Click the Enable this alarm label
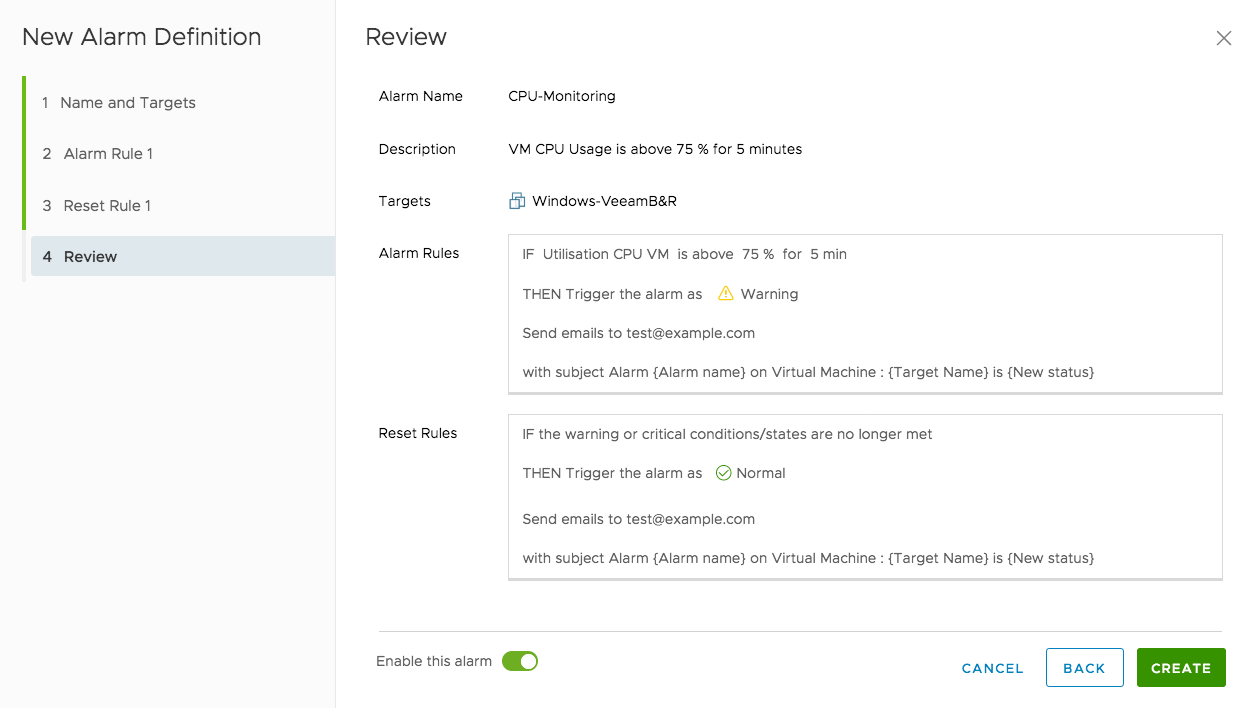The width and height of the screenshot is (1248, 708). tap(434, 661)
